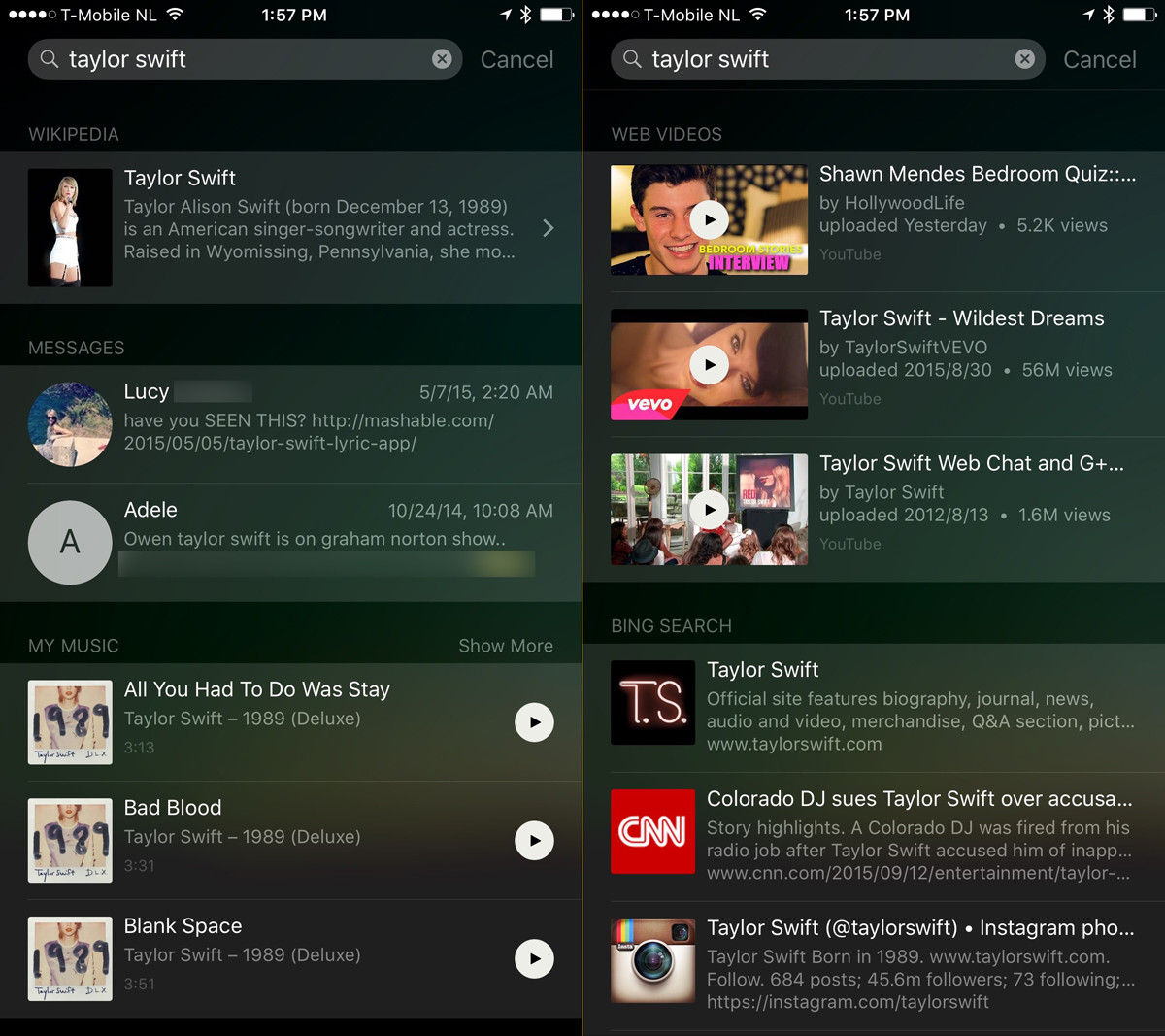
Task: Tap the 1989 album art beside Blank Space
Action: pos(70,959)
